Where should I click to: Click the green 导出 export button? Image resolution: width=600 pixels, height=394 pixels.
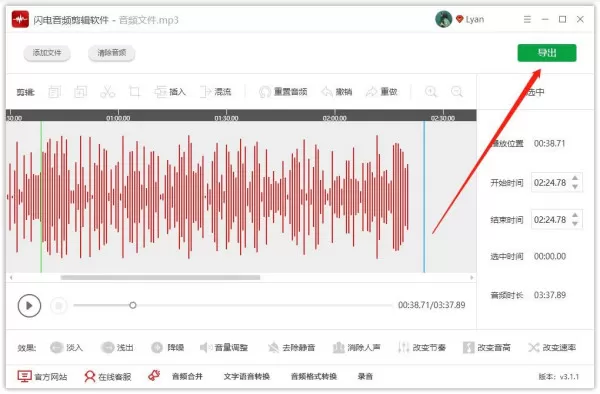(547, 53)
